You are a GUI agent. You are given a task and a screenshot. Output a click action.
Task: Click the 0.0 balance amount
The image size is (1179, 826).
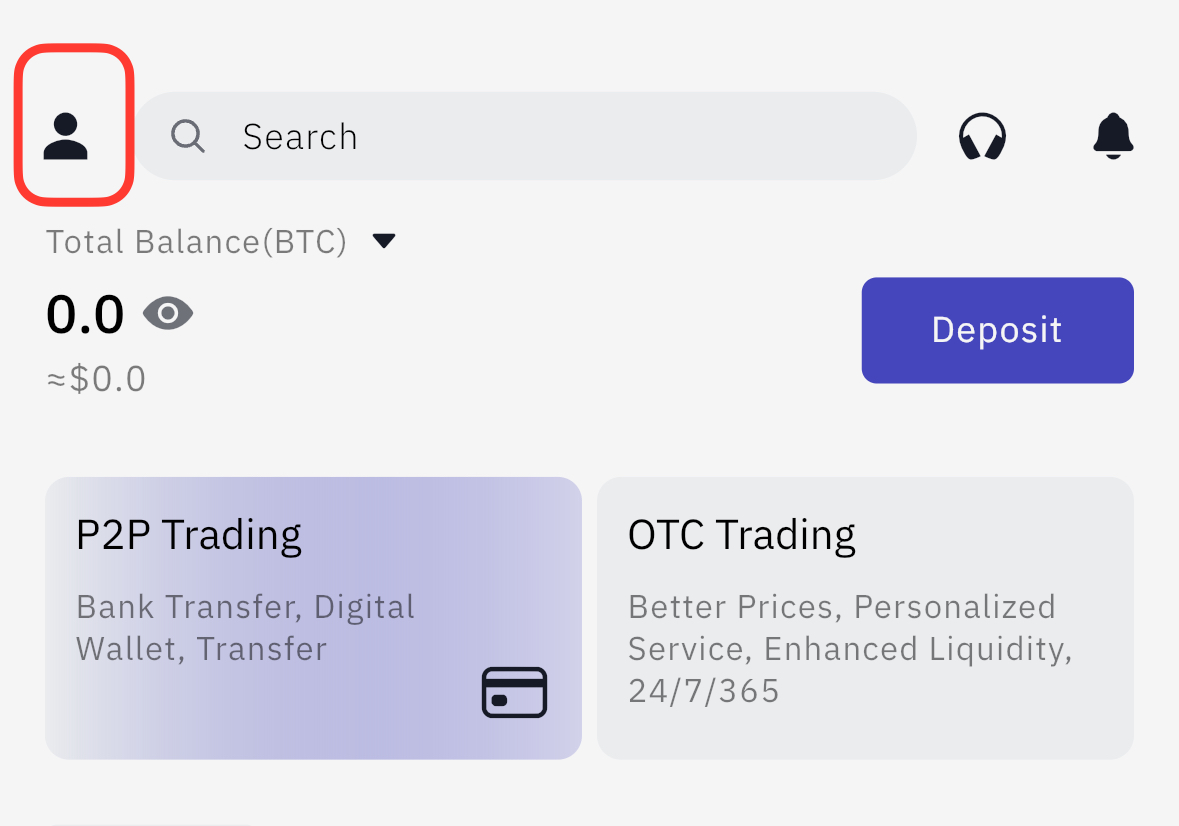tap(85, 314)
